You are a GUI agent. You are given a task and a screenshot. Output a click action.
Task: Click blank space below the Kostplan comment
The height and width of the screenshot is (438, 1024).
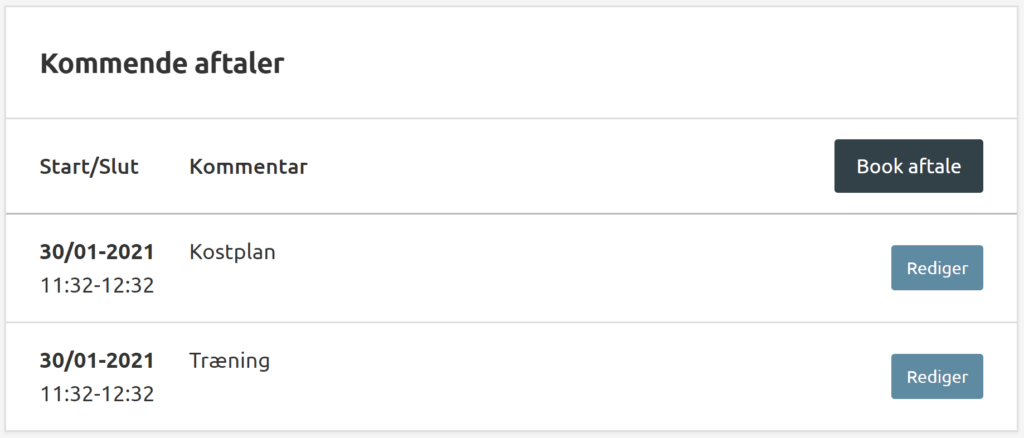(x=232, y=292)
